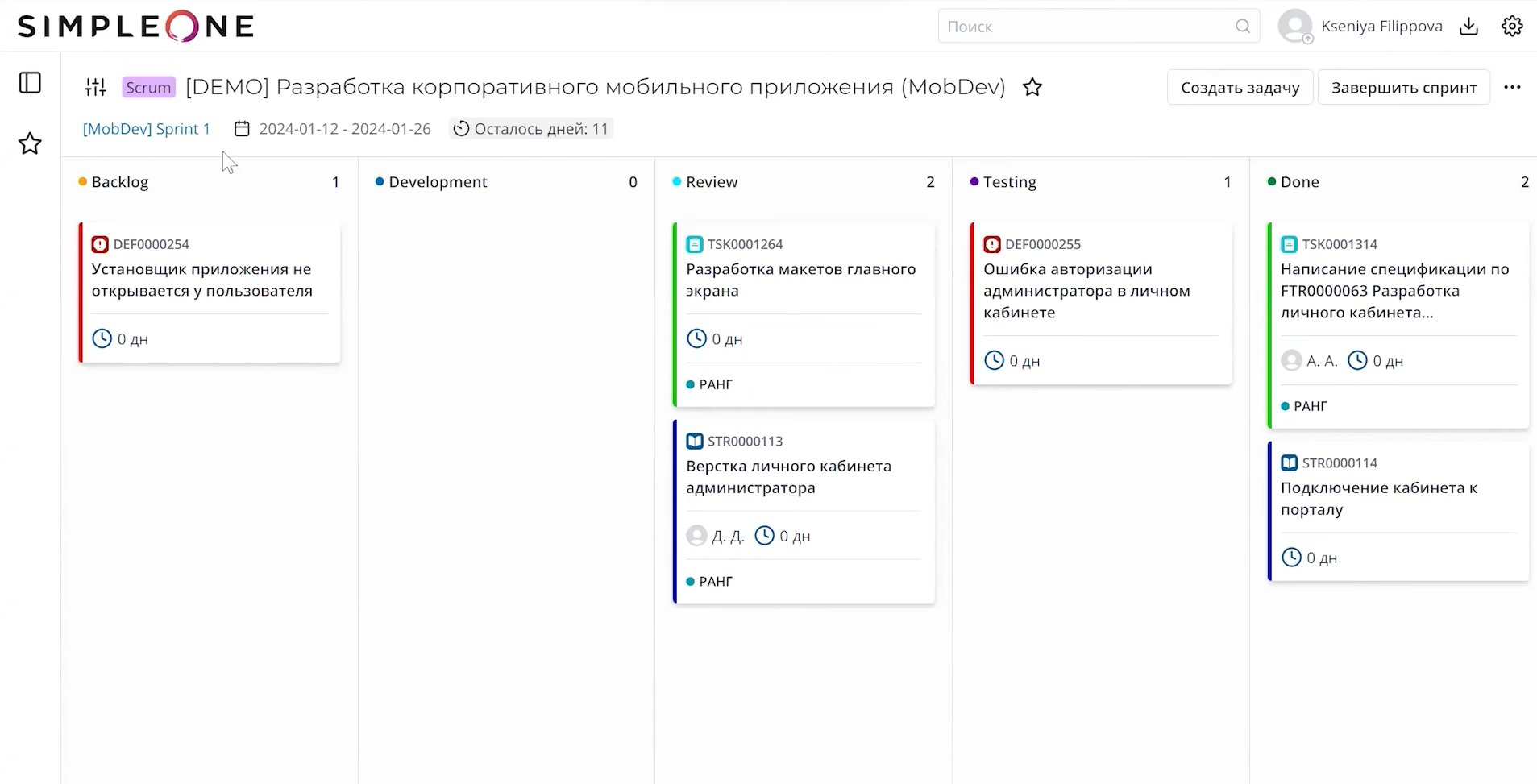Open the ellipsis options menu
Screen dimensions: 1537x784
coord(1514,87)
